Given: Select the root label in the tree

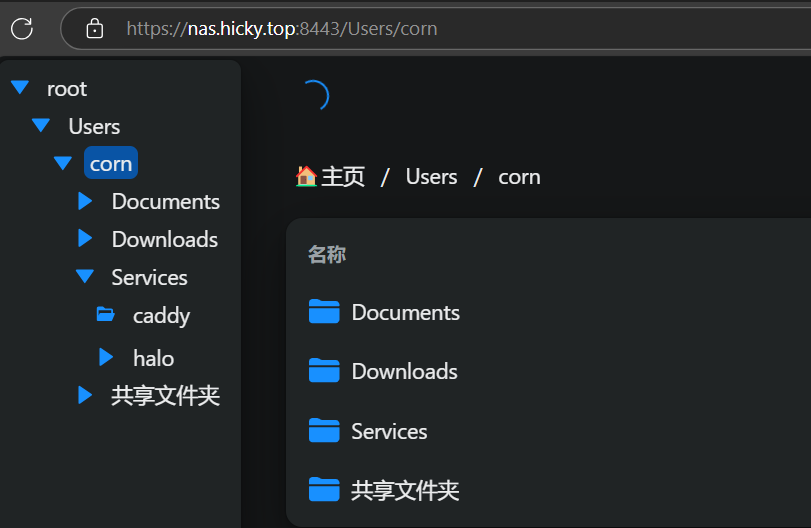Looking at the screenshot, I should [67, 89].
